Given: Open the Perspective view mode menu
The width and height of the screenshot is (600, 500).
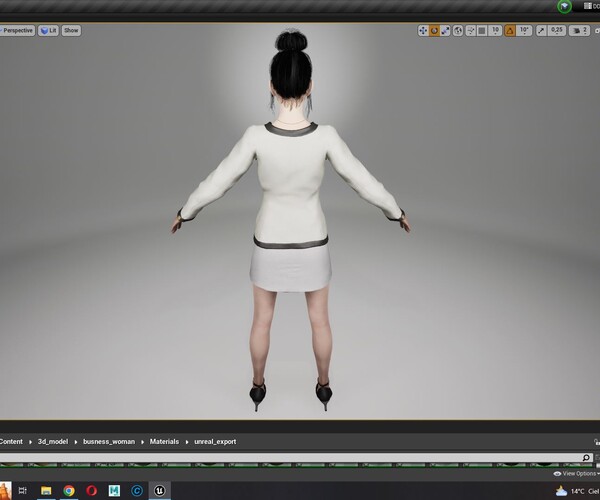Looking at the screenshot, I should 17,31.
